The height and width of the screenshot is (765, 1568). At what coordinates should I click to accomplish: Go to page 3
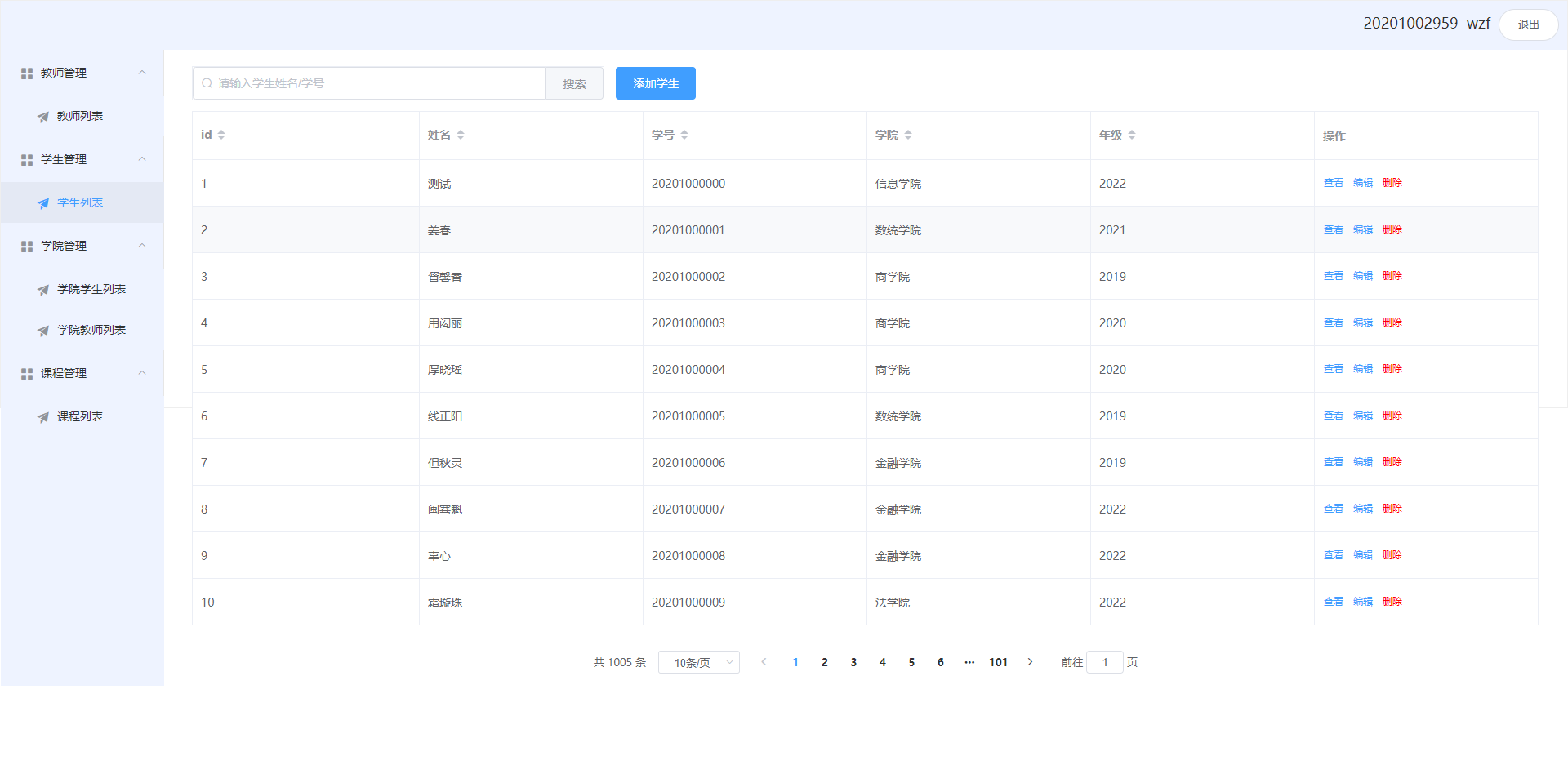tap(853, 662)
